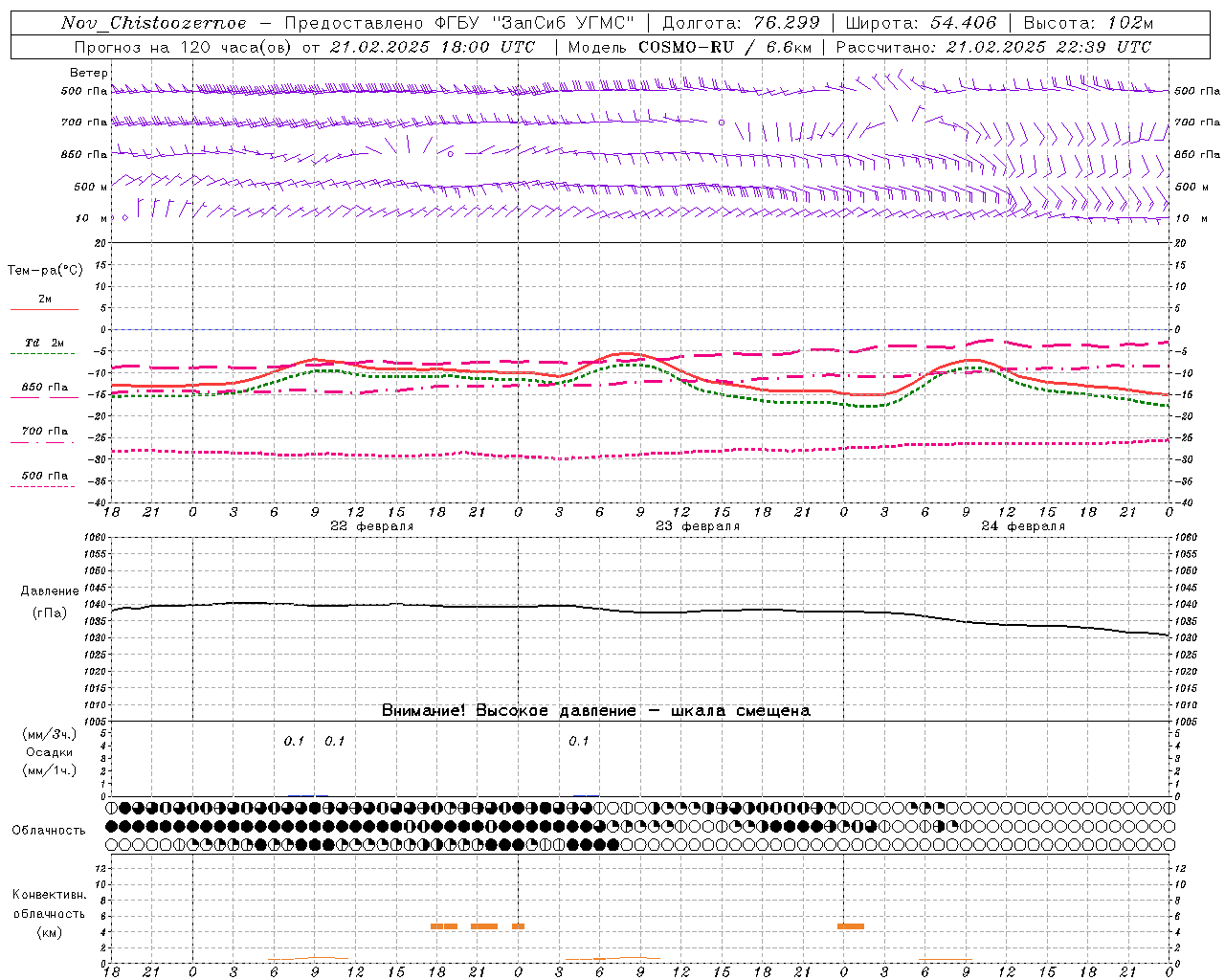Click the right-side 500 гПа wind label

point(1197,91)
